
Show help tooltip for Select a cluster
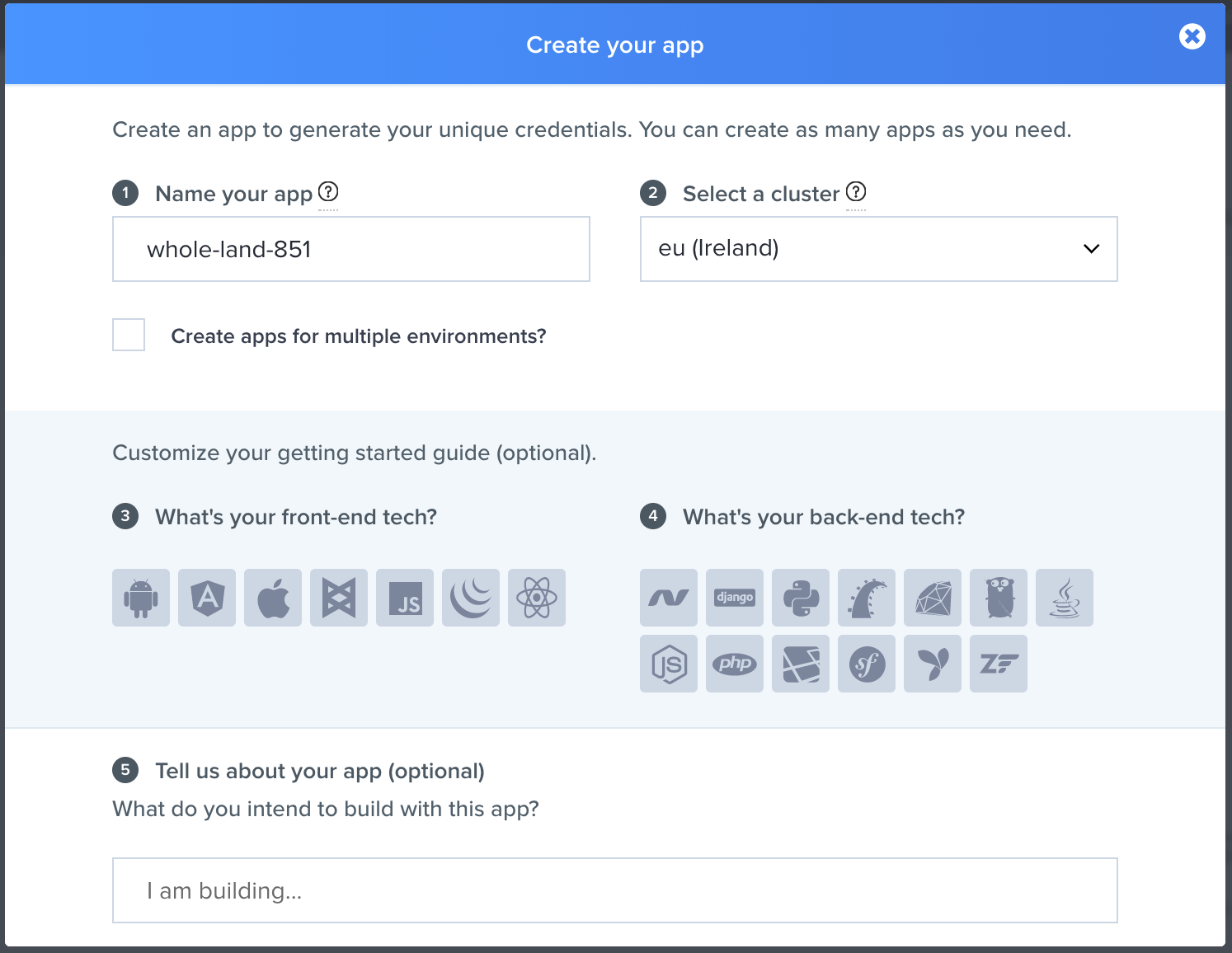856,192
